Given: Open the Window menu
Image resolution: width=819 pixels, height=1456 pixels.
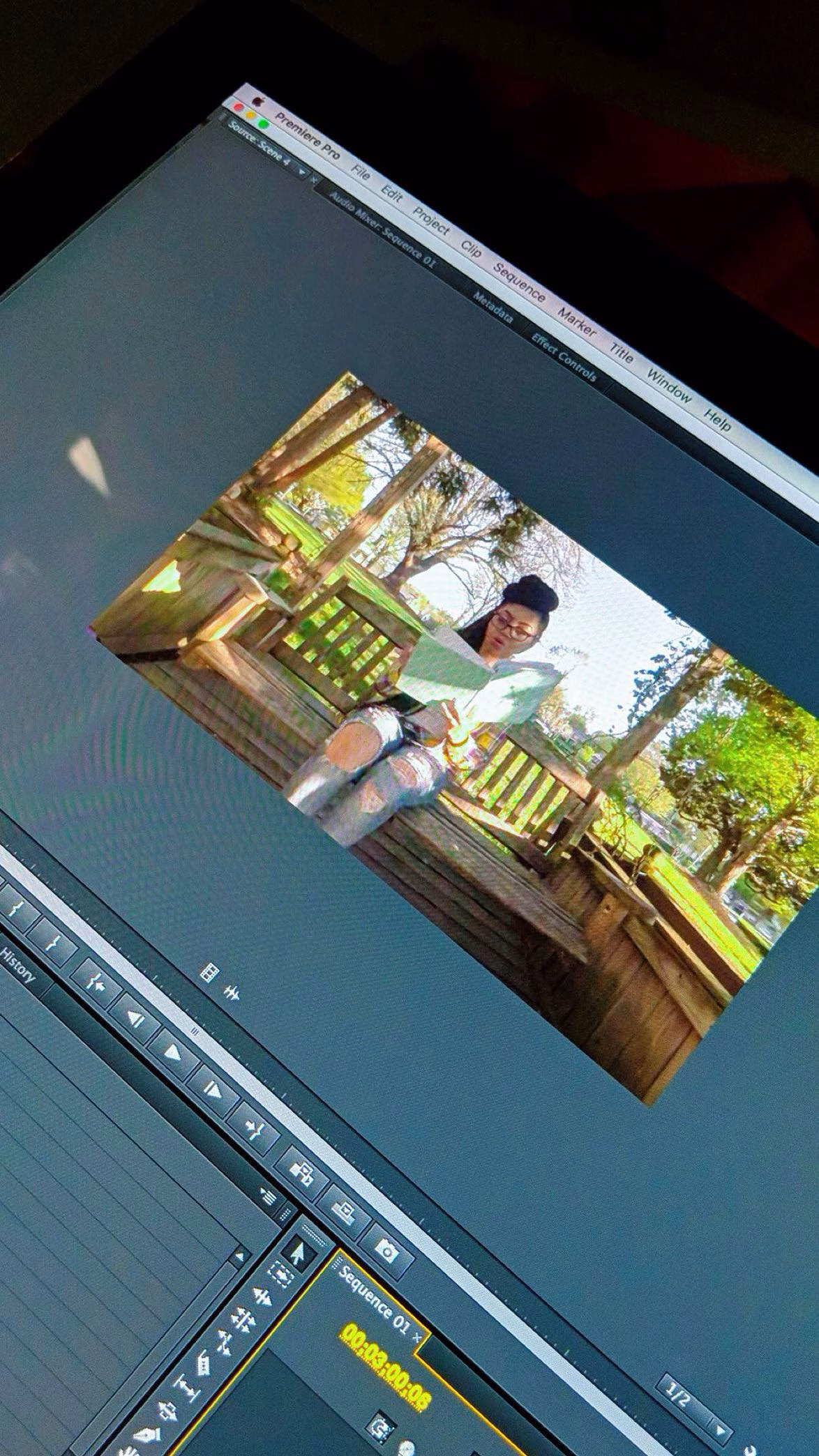Looking at the screenshot, I should click(668, 386).
